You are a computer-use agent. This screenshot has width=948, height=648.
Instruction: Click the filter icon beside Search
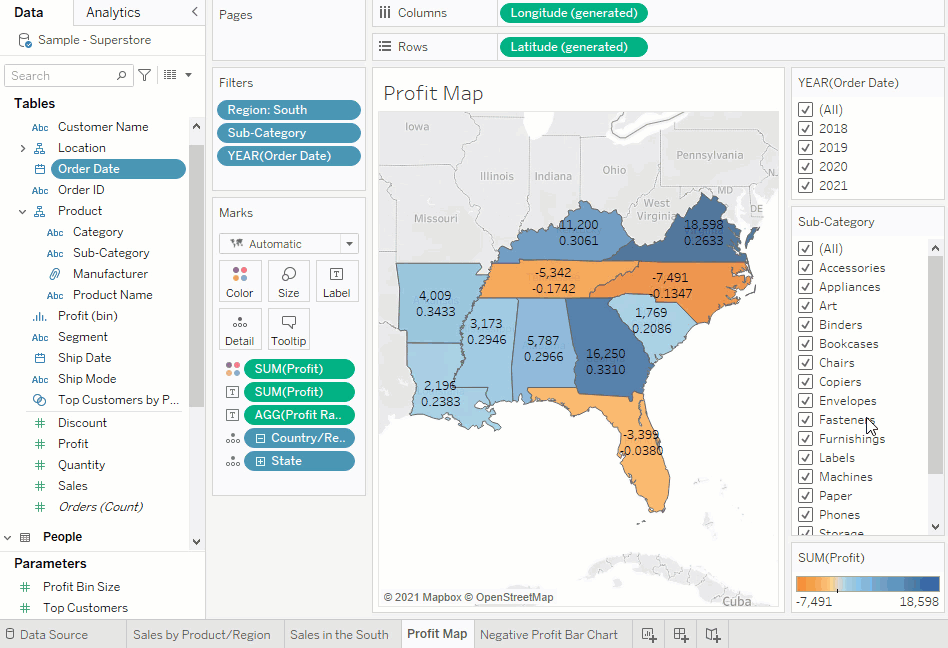point(145,75)
